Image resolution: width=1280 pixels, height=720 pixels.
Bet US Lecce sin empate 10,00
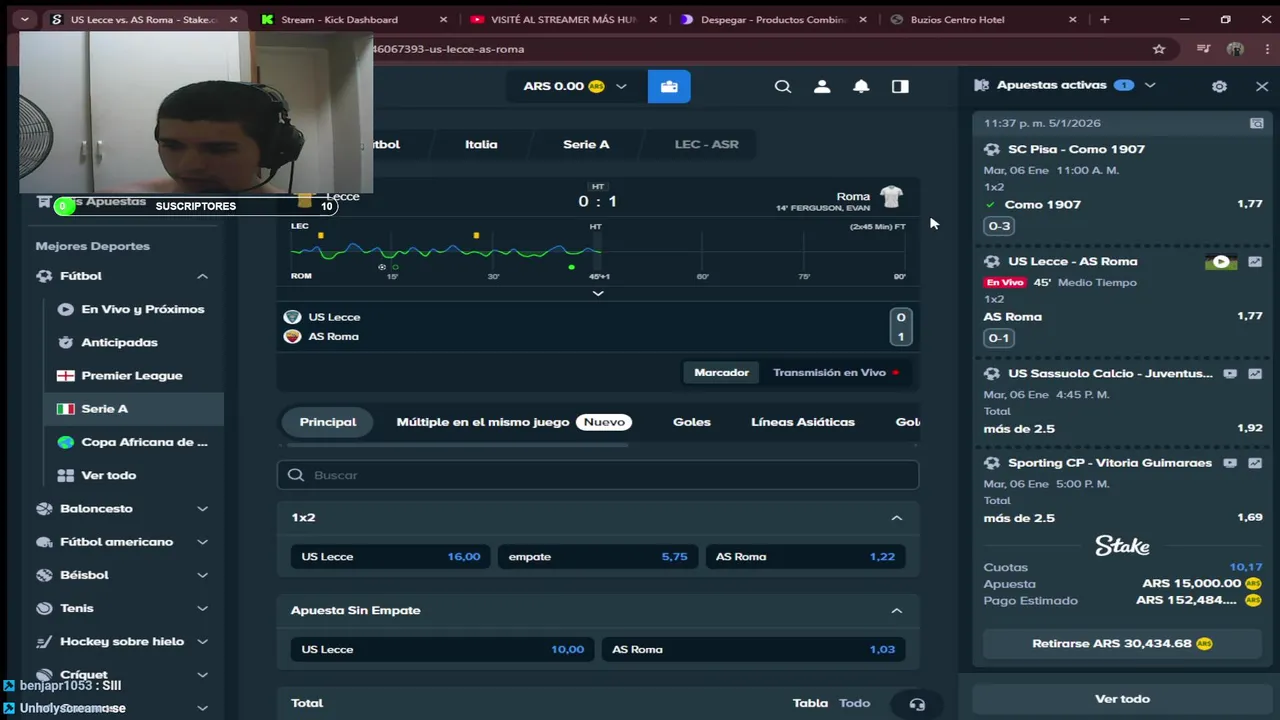coord(441,649)
